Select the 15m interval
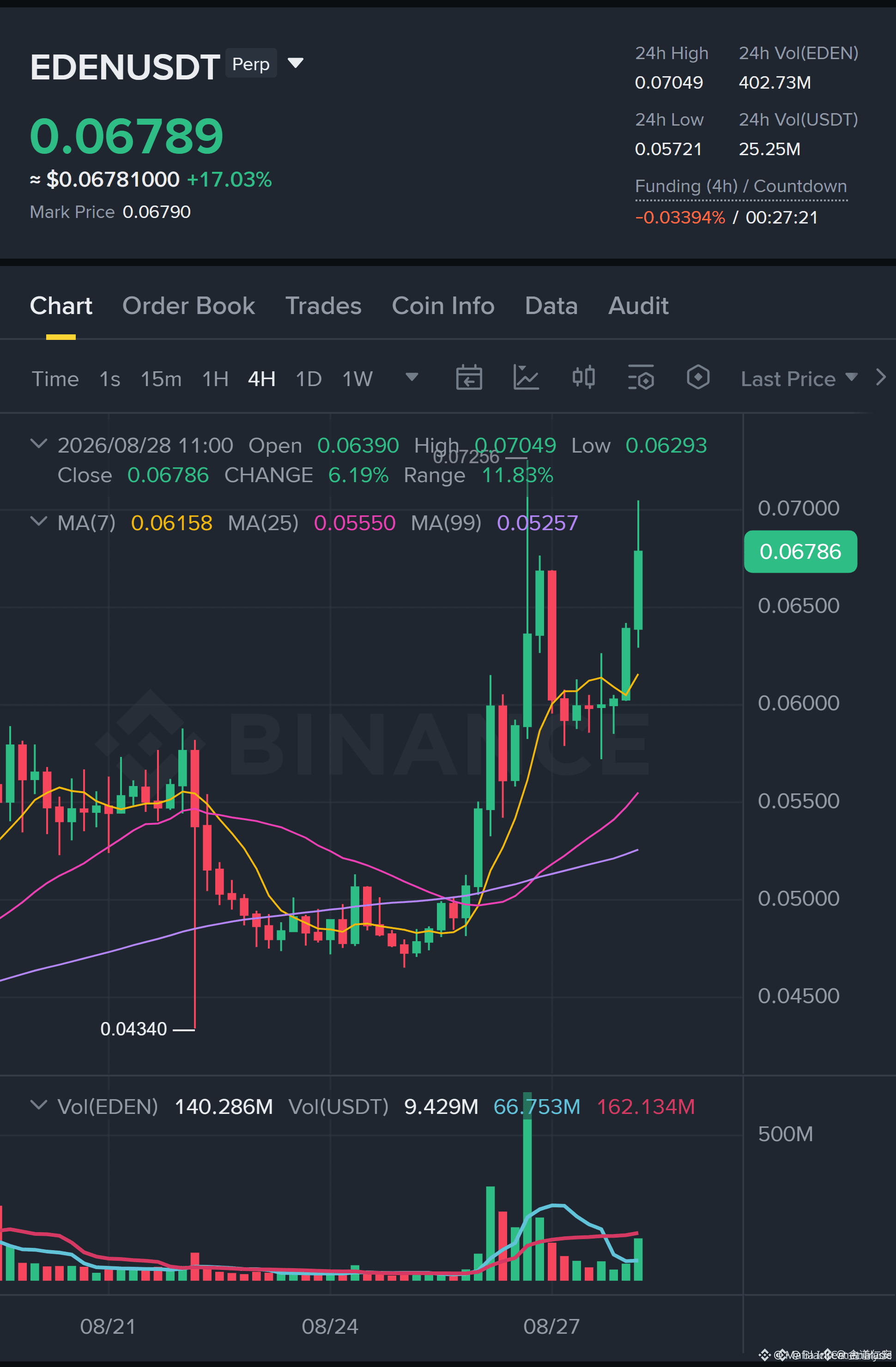The width and height of the screenshot is (896, 1367). pyautogui.click(x=161, y=379)
